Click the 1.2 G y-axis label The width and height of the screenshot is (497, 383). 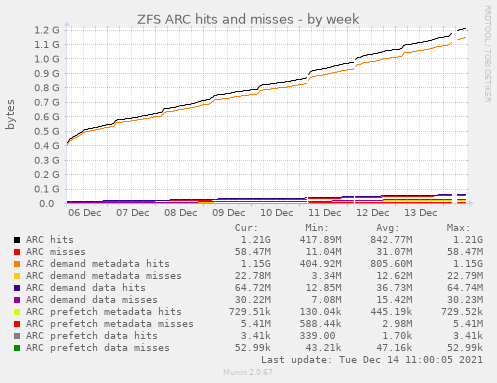47,30
